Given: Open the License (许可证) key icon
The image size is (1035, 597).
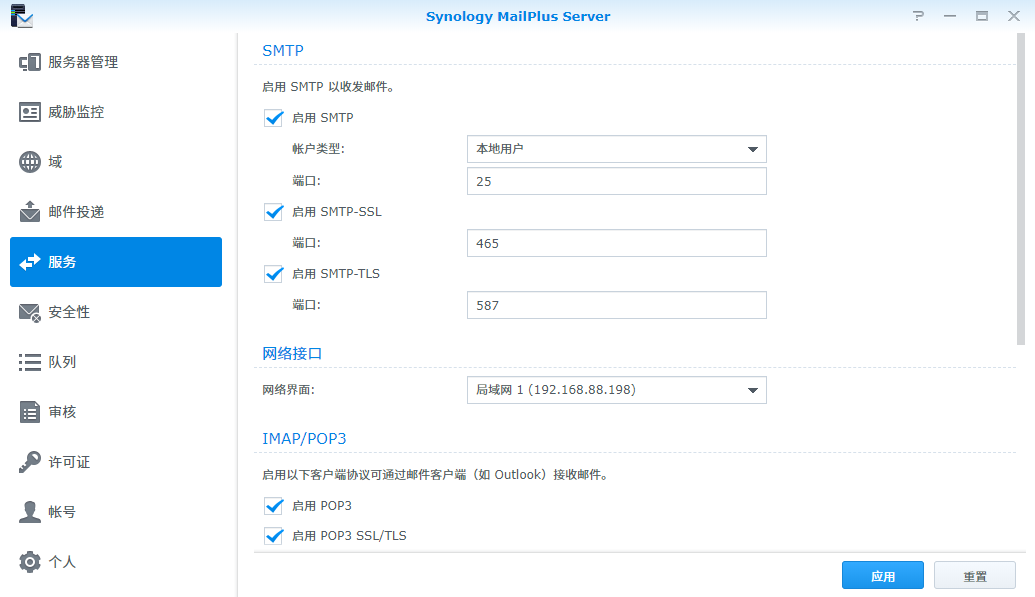Looking at the screenshot, I should pos(30,462).
